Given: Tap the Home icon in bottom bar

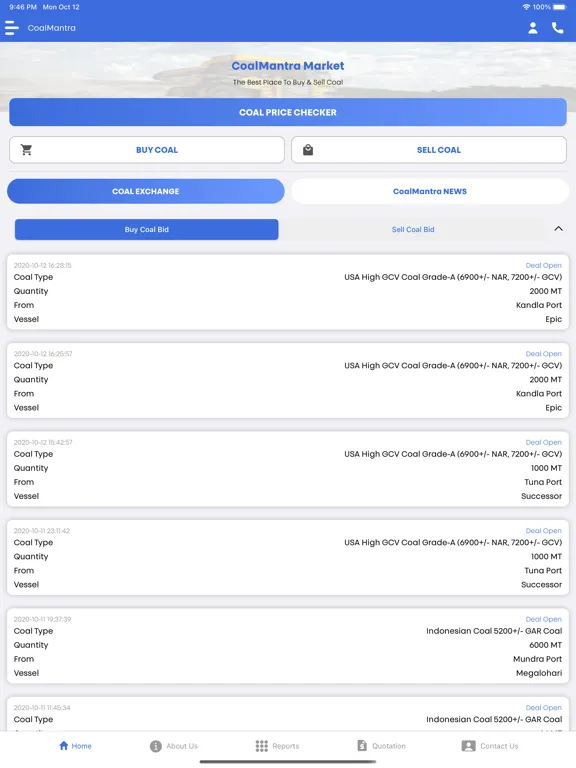Looking at the screenshot, I should click(x=64, y=745).
